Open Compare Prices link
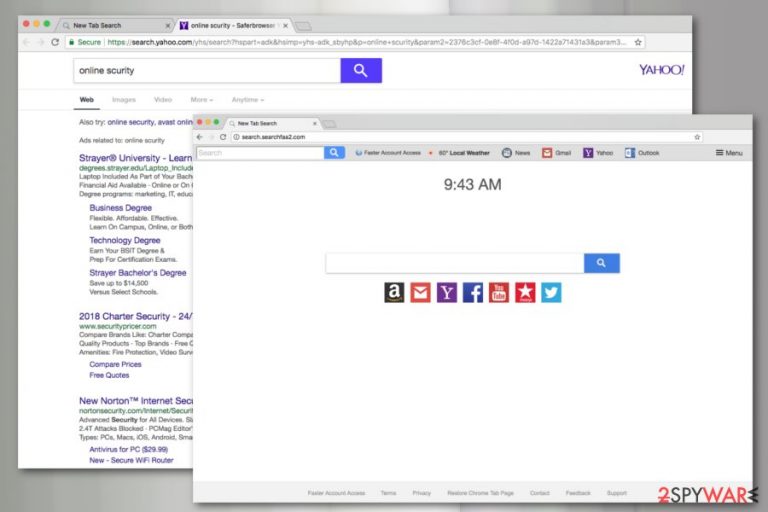 (115, 364)
